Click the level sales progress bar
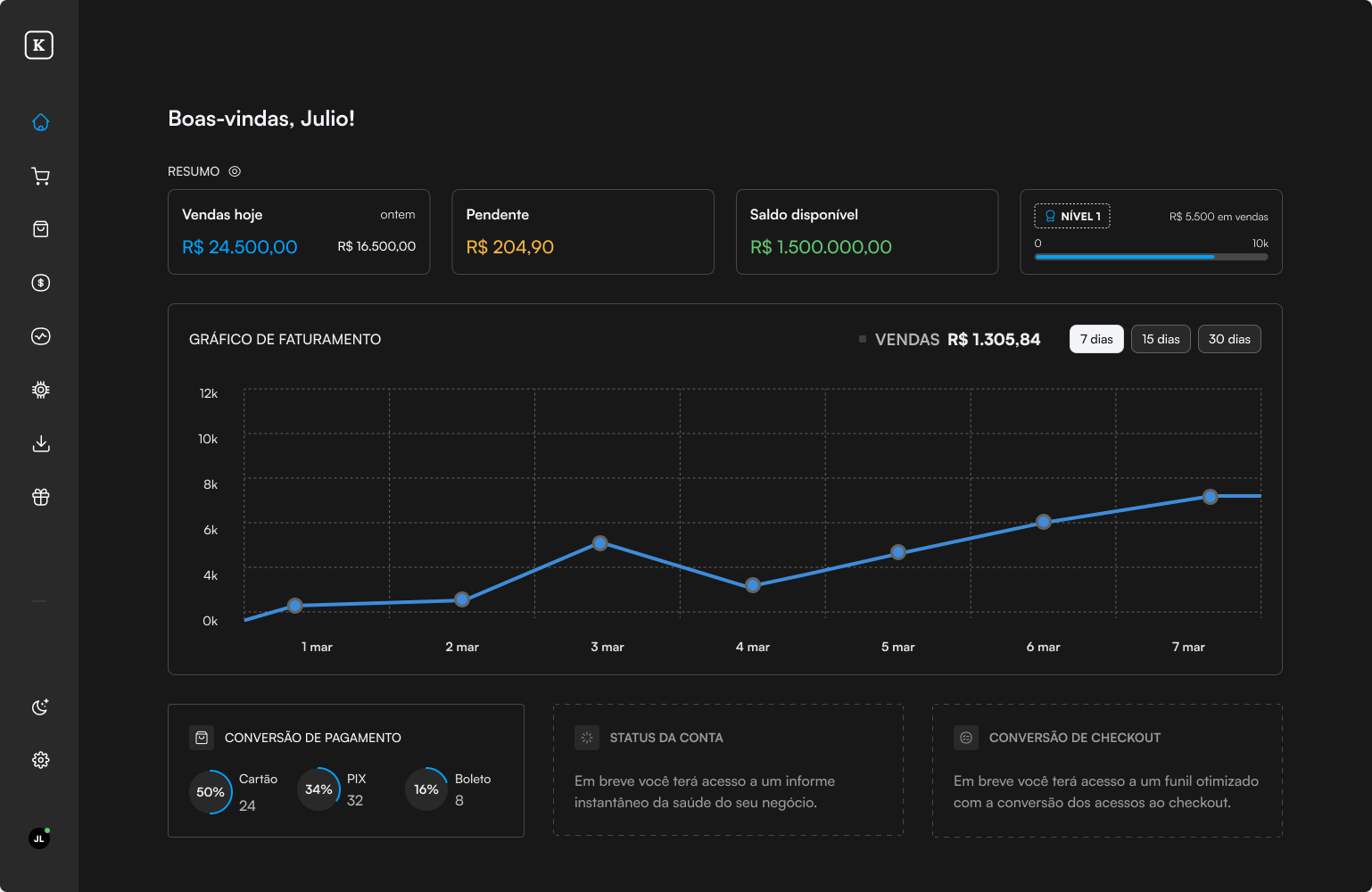 tap(1151, 257)
